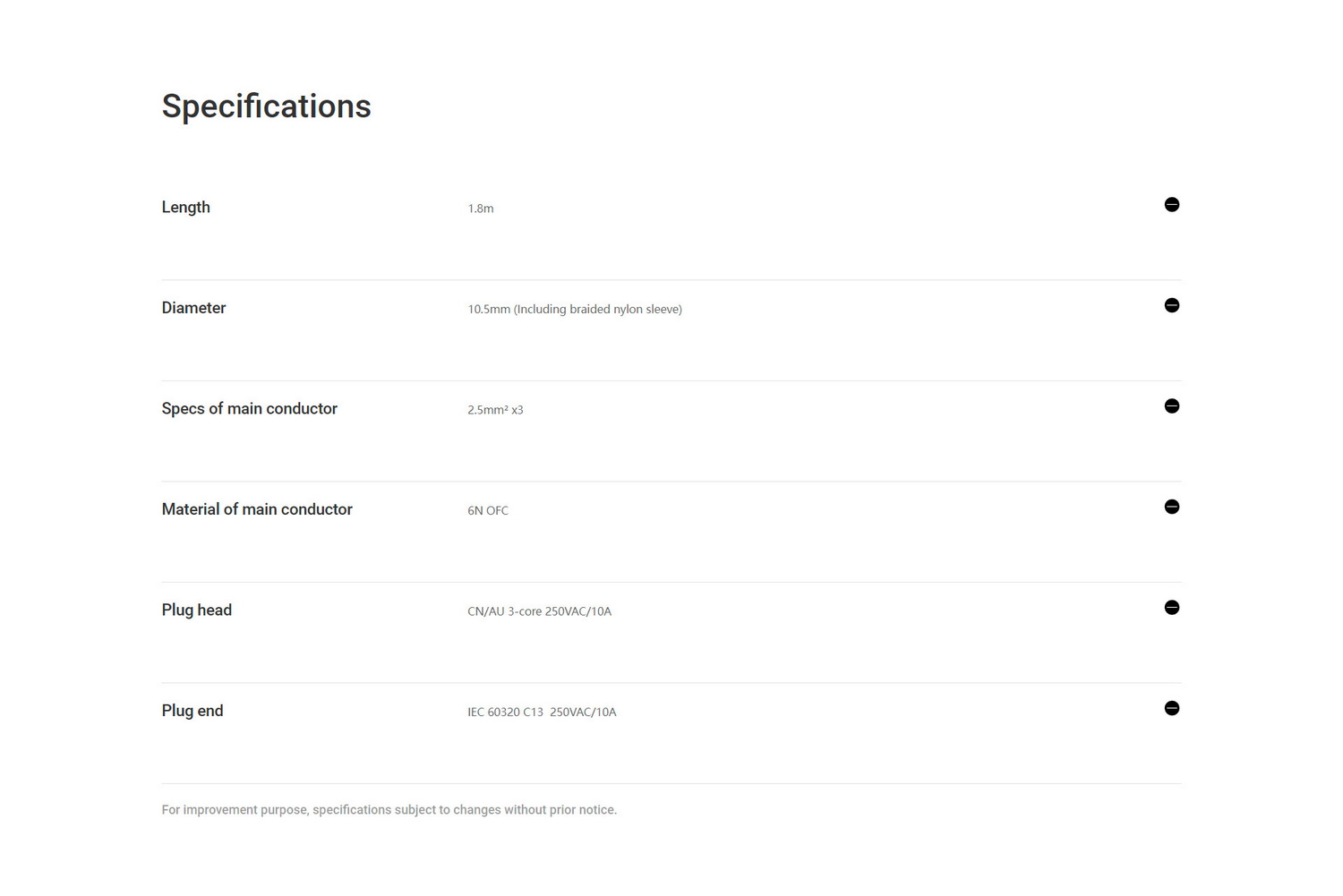This screenshot has width=1343, height=896.
Task: Click the specifications change notice footnote
Action: (389, 810)
